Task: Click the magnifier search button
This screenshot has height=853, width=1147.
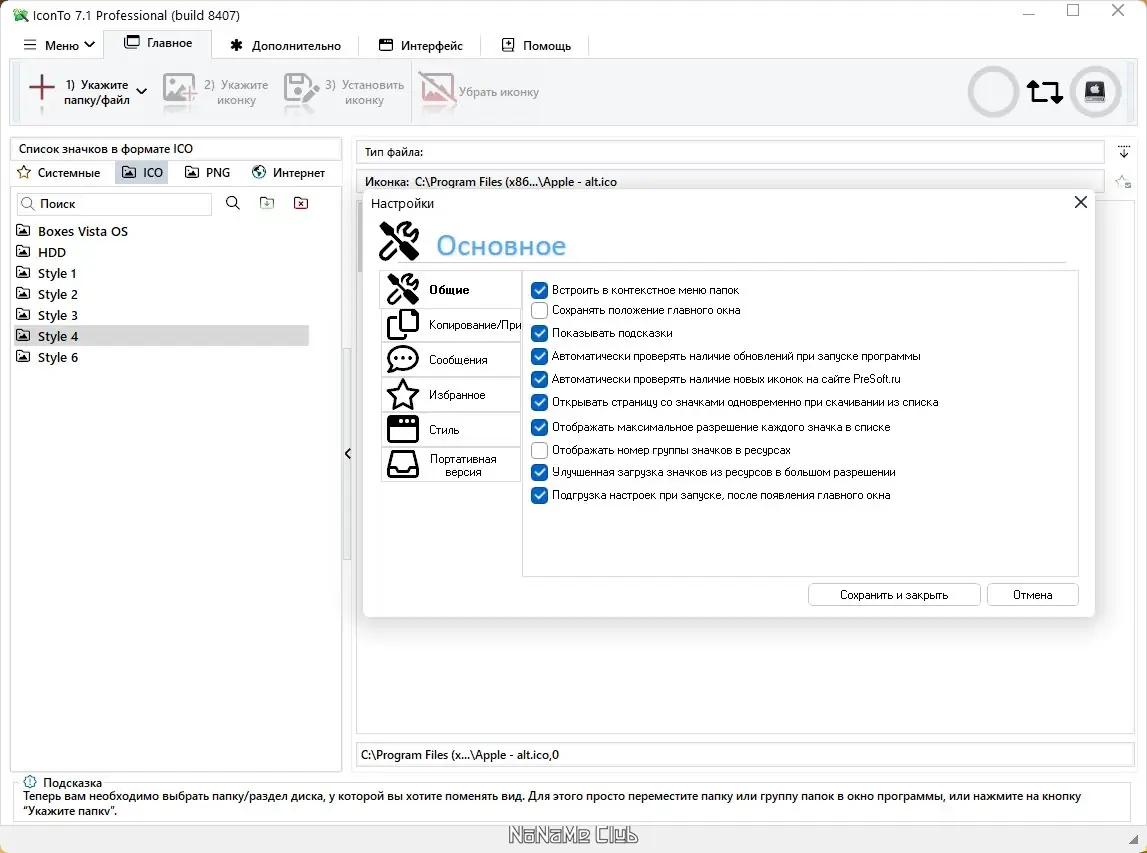Action: coord(233,203)
